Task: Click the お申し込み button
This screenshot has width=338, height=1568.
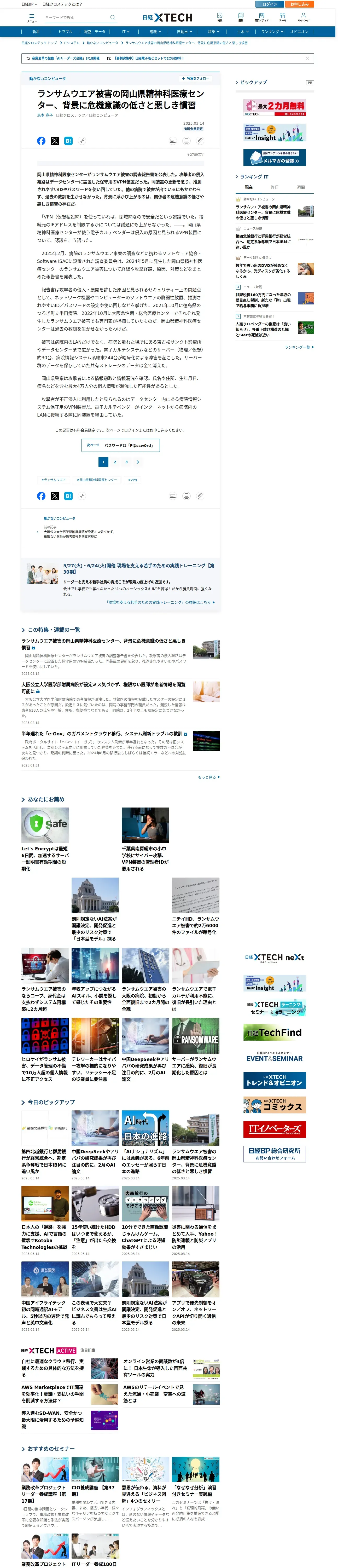Action: [299, 4]
